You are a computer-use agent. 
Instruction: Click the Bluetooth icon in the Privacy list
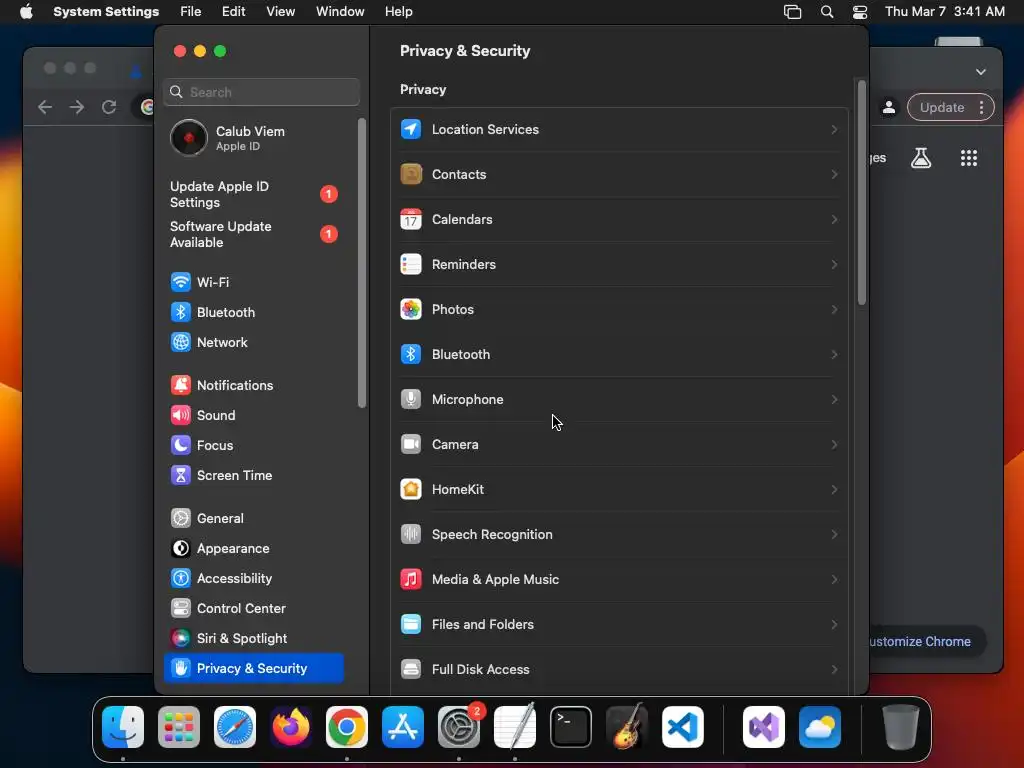(411, 355)
